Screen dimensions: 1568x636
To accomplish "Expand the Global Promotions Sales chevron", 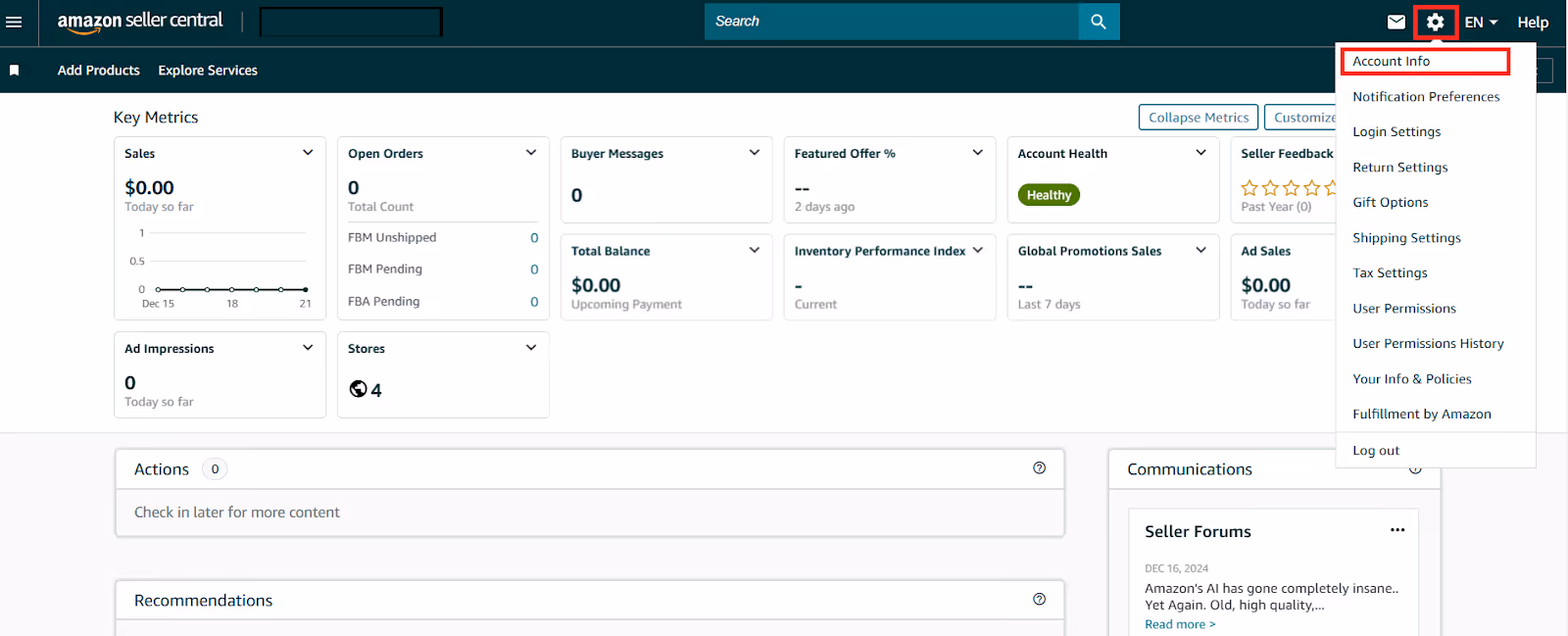I will click(1201, 251).
